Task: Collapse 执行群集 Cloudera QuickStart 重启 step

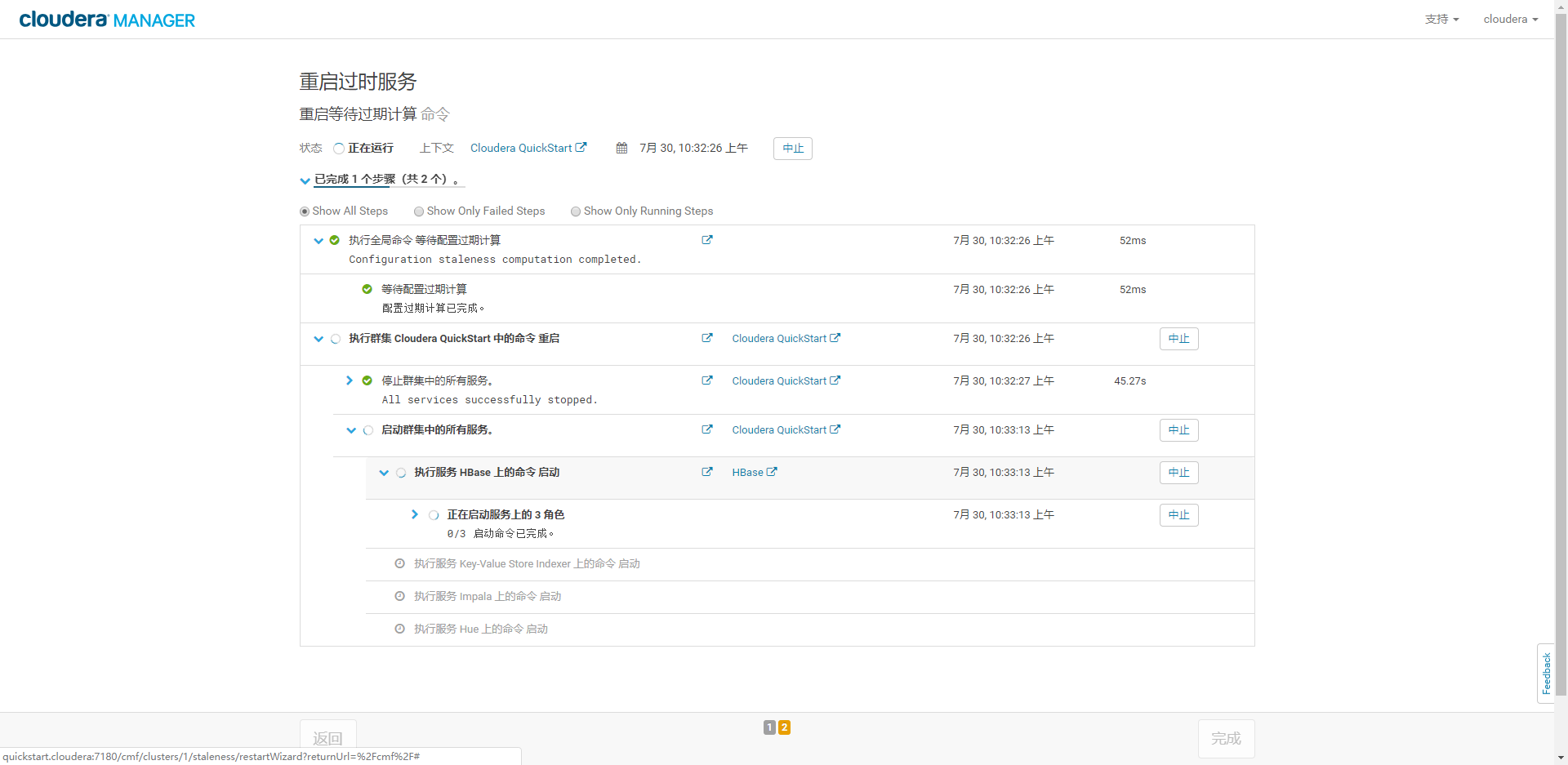Action: point(318,339)
